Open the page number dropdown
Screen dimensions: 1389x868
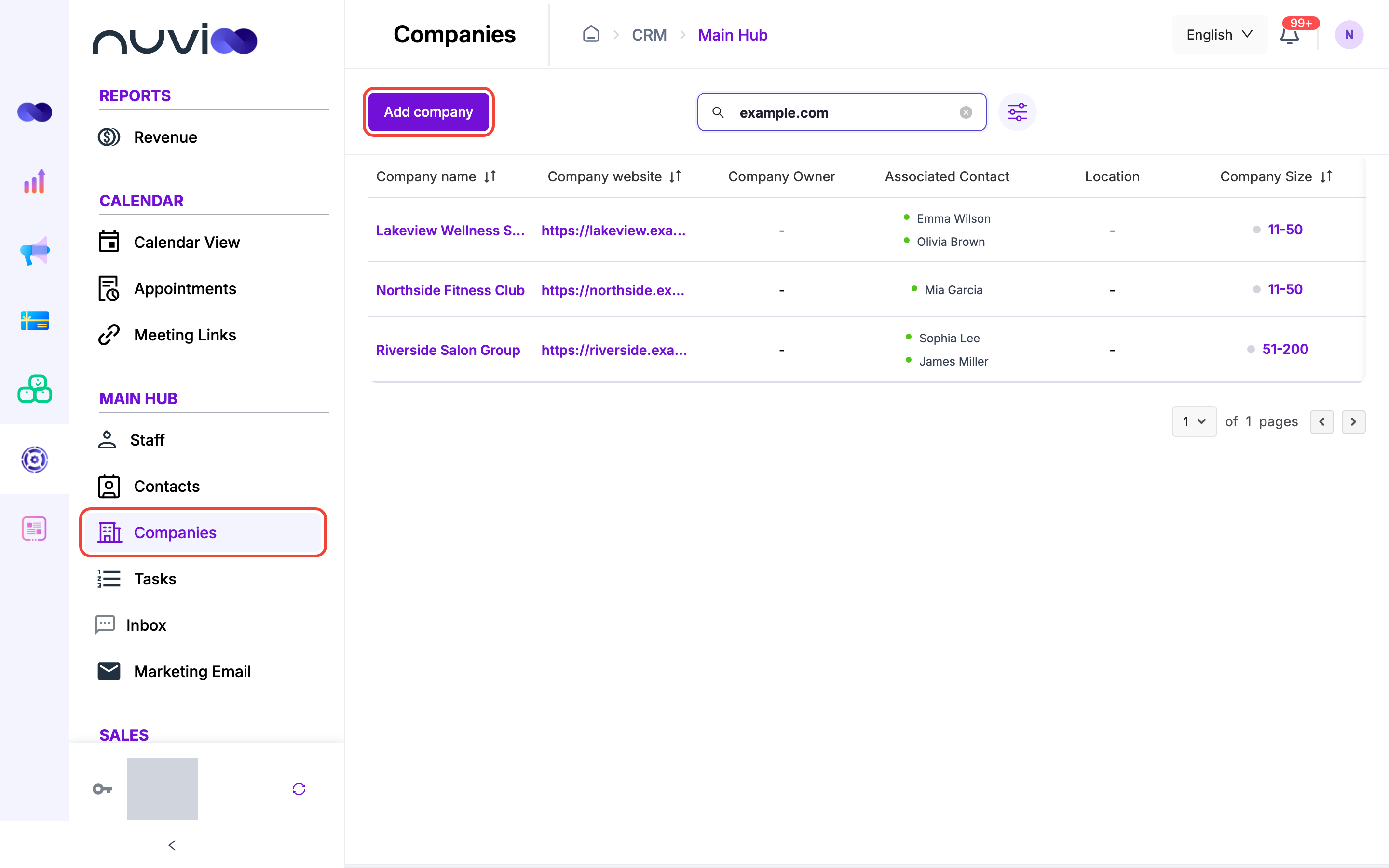1194,422
